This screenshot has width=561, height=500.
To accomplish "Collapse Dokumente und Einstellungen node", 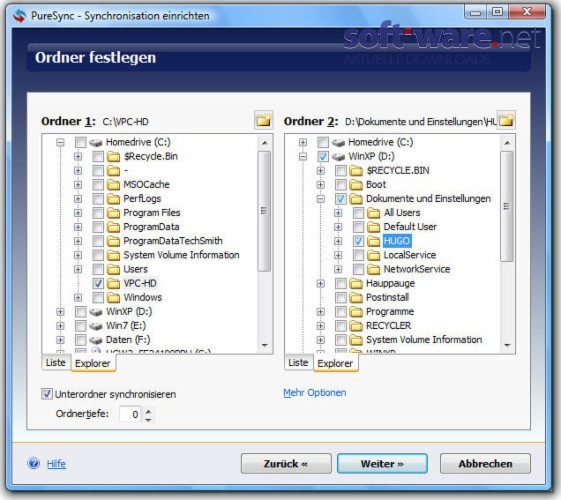I will click(x=321, y=199).
